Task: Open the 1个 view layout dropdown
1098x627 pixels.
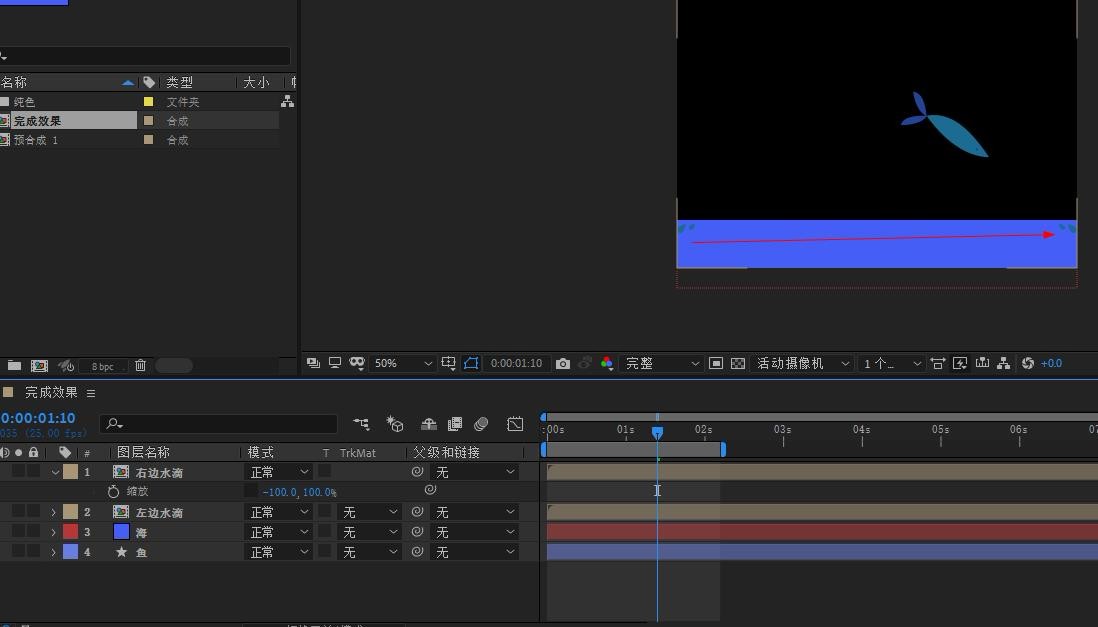Action: [x=891, y=363]
